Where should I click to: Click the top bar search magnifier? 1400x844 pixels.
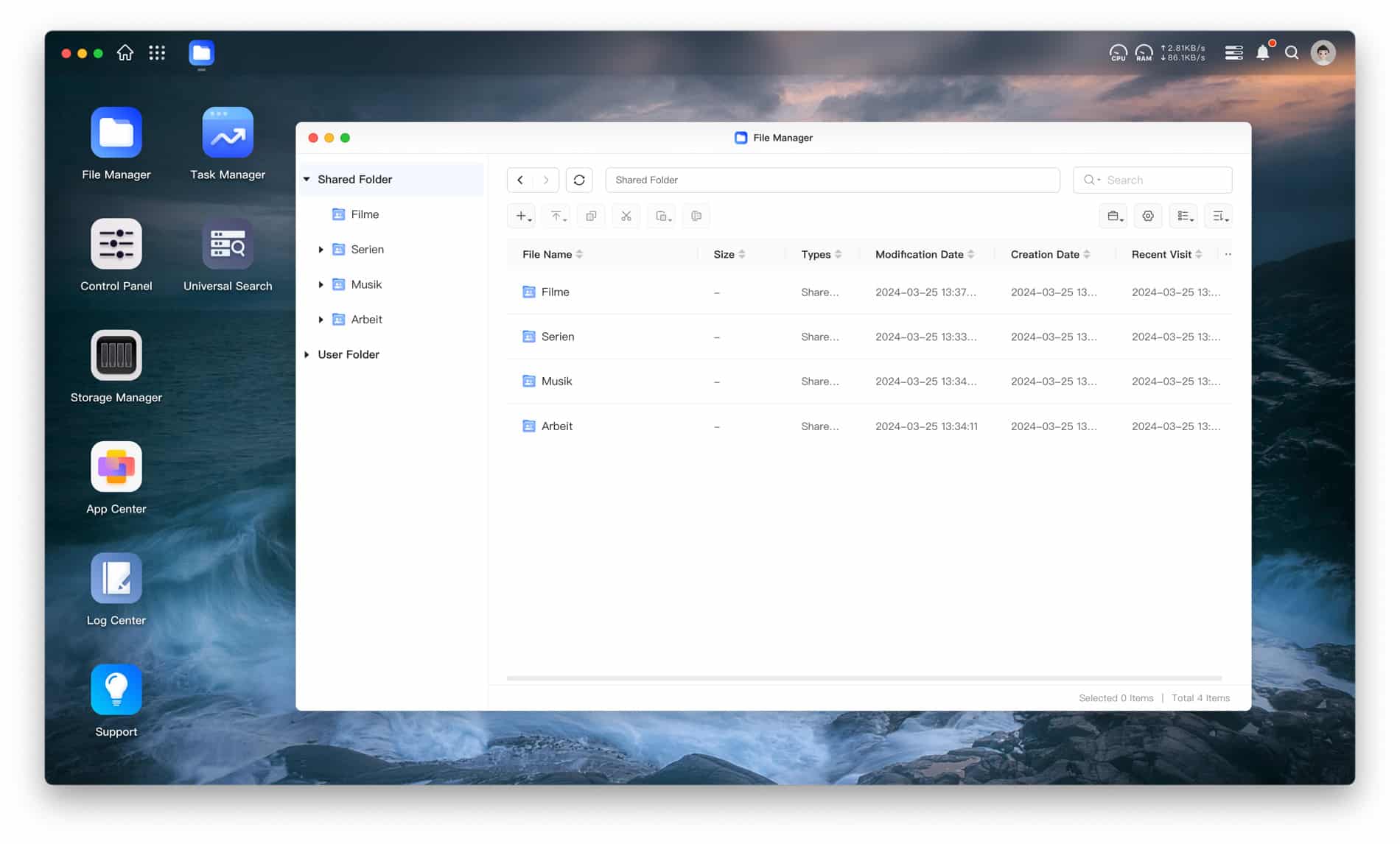click(1292, 53)
